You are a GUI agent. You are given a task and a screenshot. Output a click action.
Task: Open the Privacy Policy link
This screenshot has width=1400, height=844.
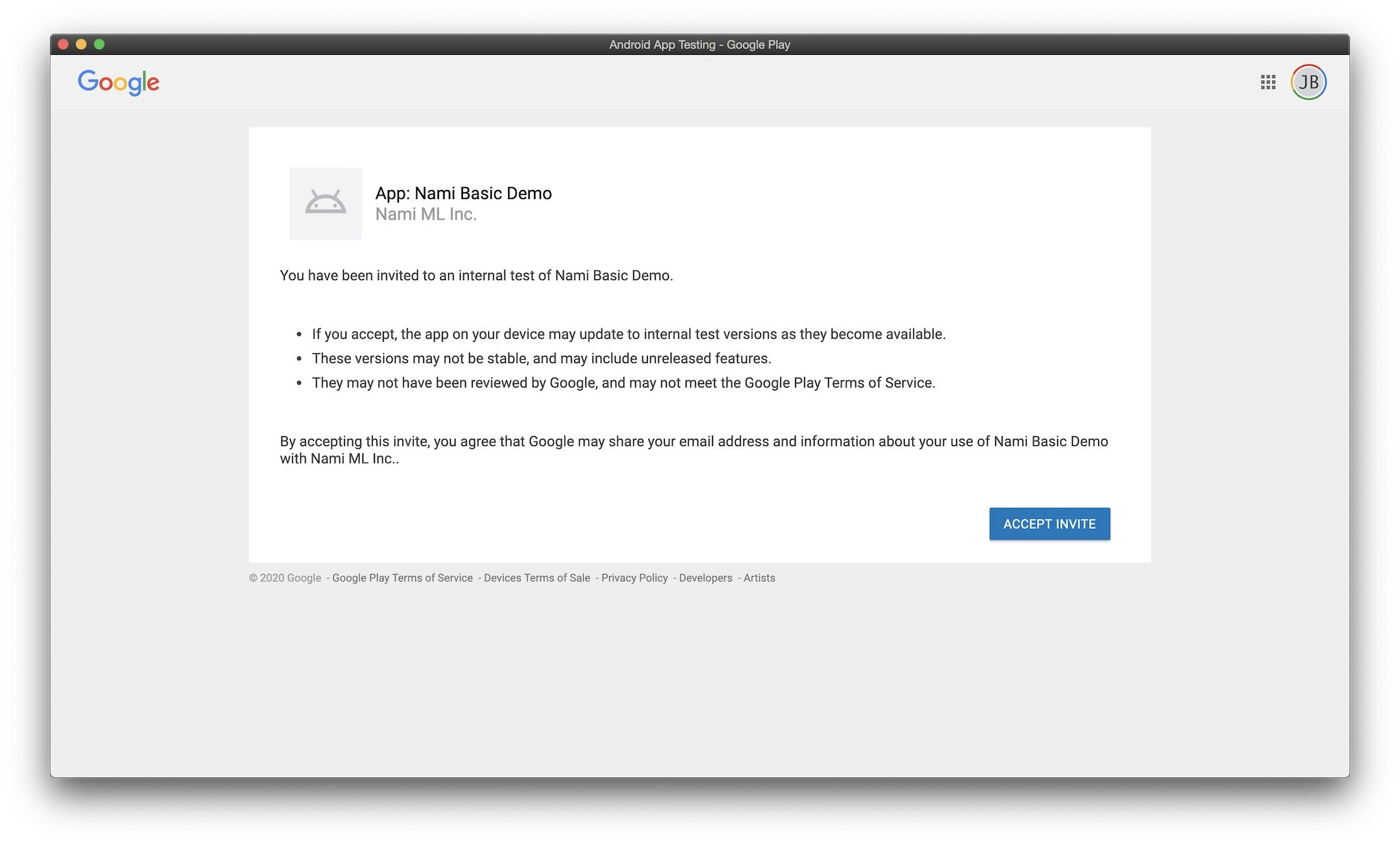pyautogui.click(x=635, y=578)
